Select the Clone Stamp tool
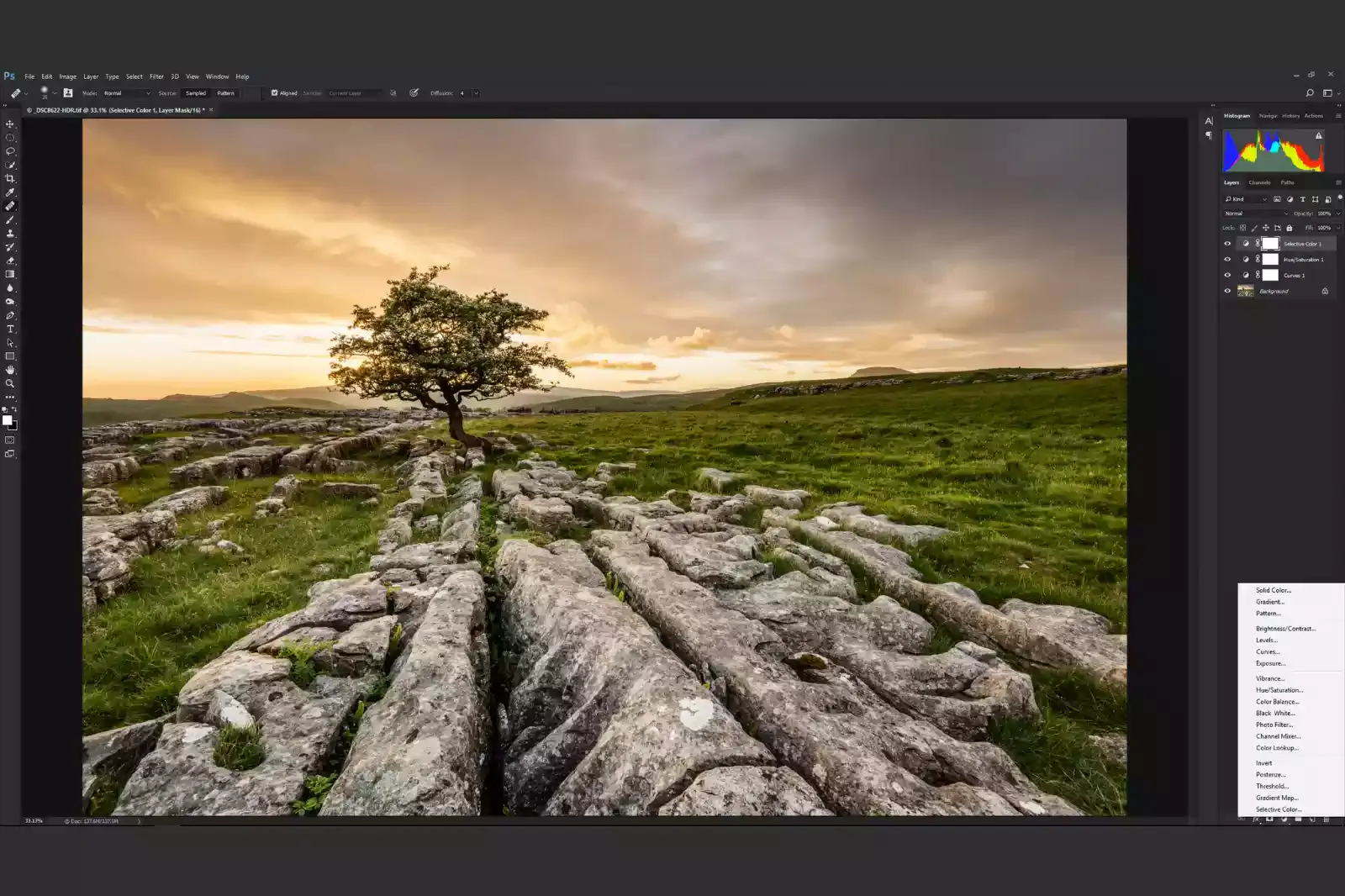 pyautogui.click(x=10, y=233)
